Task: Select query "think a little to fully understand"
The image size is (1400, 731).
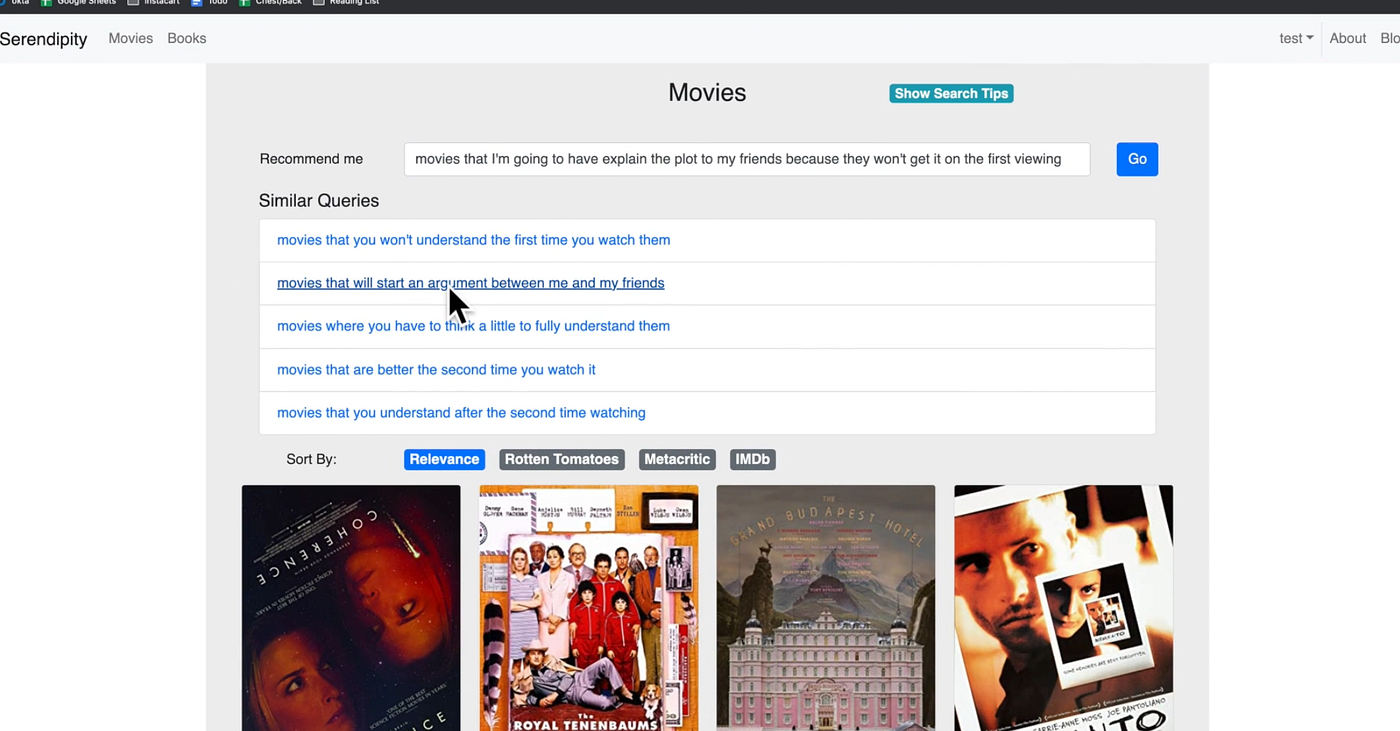Action: point(473,326)
